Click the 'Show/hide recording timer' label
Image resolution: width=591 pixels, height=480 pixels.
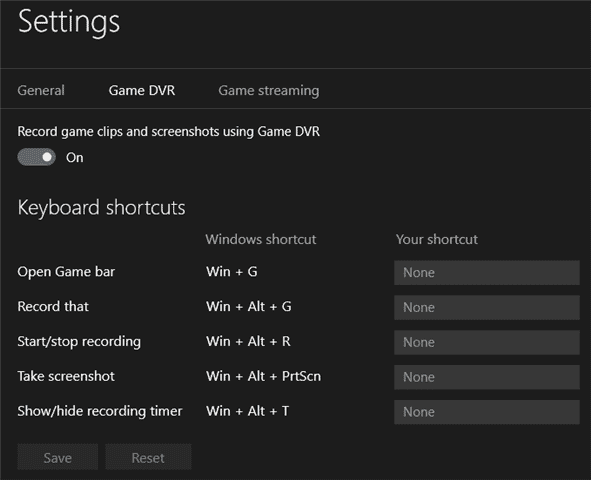pyautogui.click(x=100, y=411)
